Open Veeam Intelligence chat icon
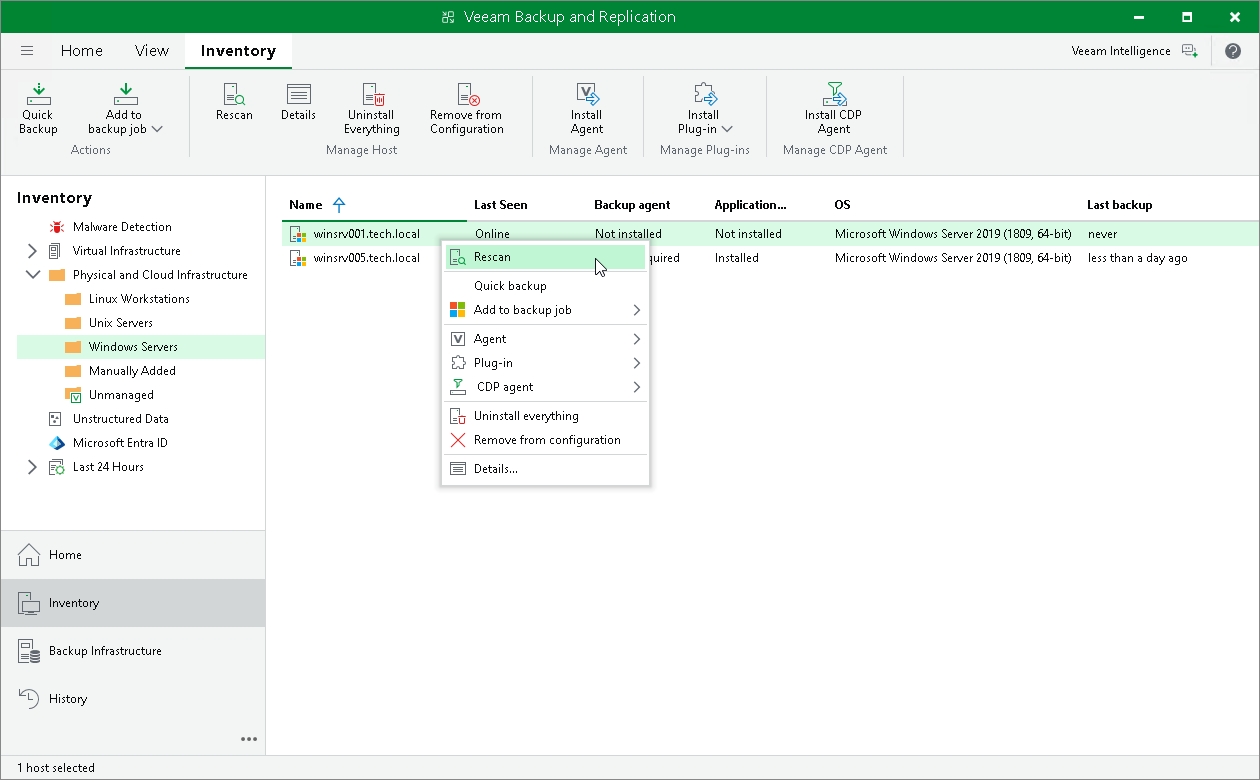This screenshot has height=780, width=1260. tap(1189, 51)
